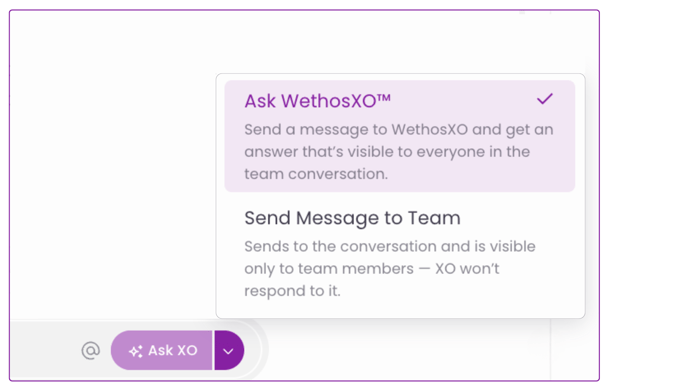Select the Ask WethosXO™ option
The height and width of the screenshot is (387, 688).
400,136
